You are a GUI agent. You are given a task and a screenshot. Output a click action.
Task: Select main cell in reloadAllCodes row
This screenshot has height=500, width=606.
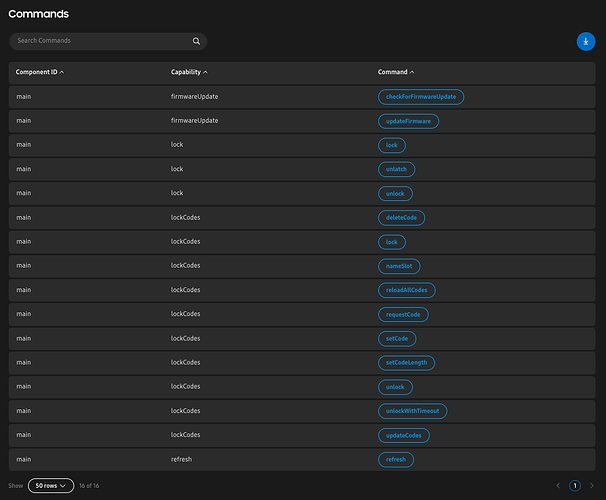click(x=24, y=290)
